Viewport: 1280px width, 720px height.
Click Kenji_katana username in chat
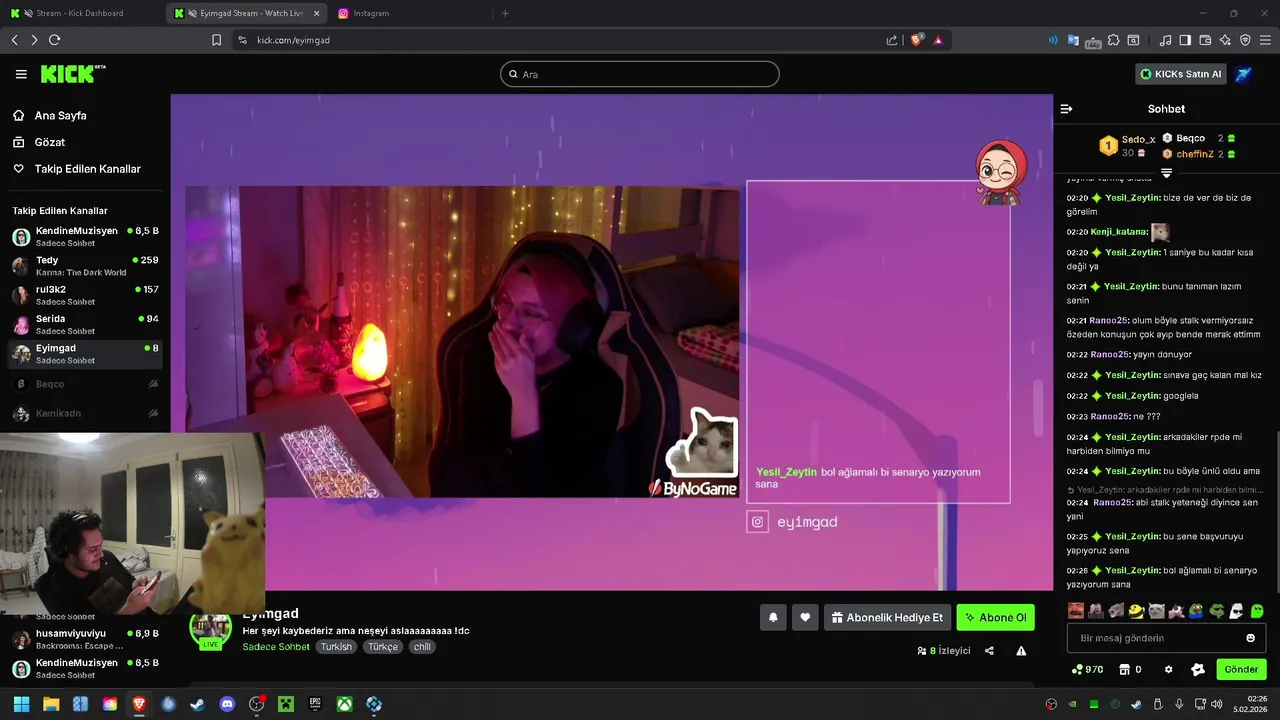(x=1119, y=232)
